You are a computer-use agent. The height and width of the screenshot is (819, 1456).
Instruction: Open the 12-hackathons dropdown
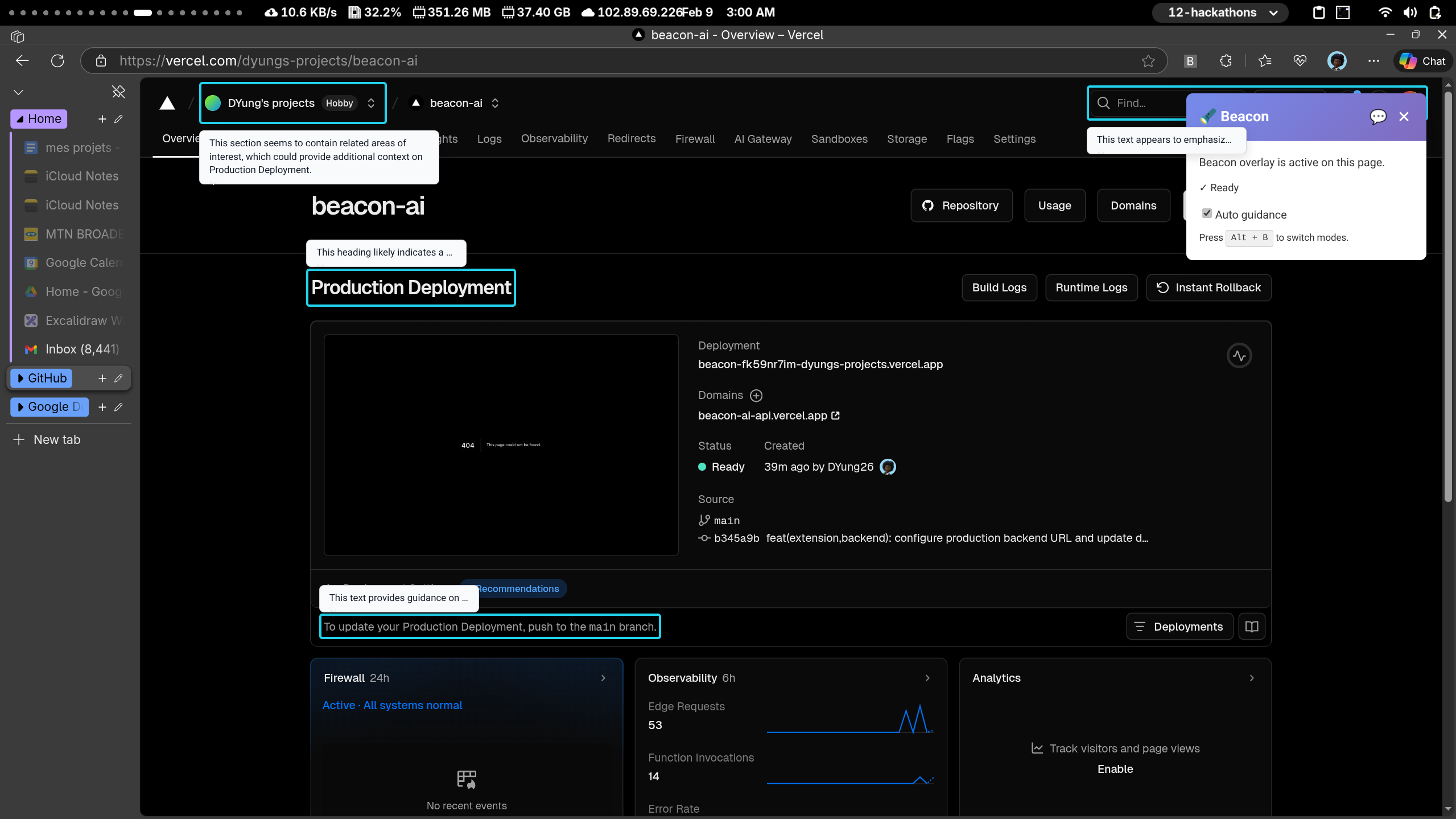(x=1219, y=12)
